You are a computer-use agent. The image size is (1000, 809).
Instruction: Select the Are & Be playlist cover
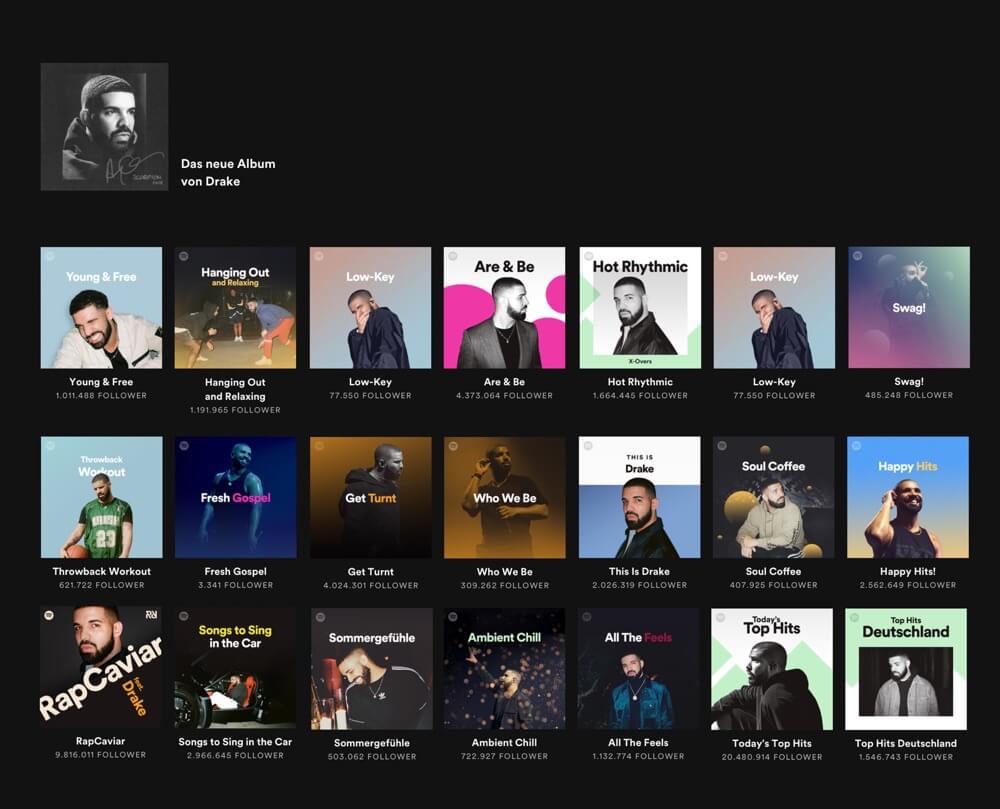(x=504, y=307)
